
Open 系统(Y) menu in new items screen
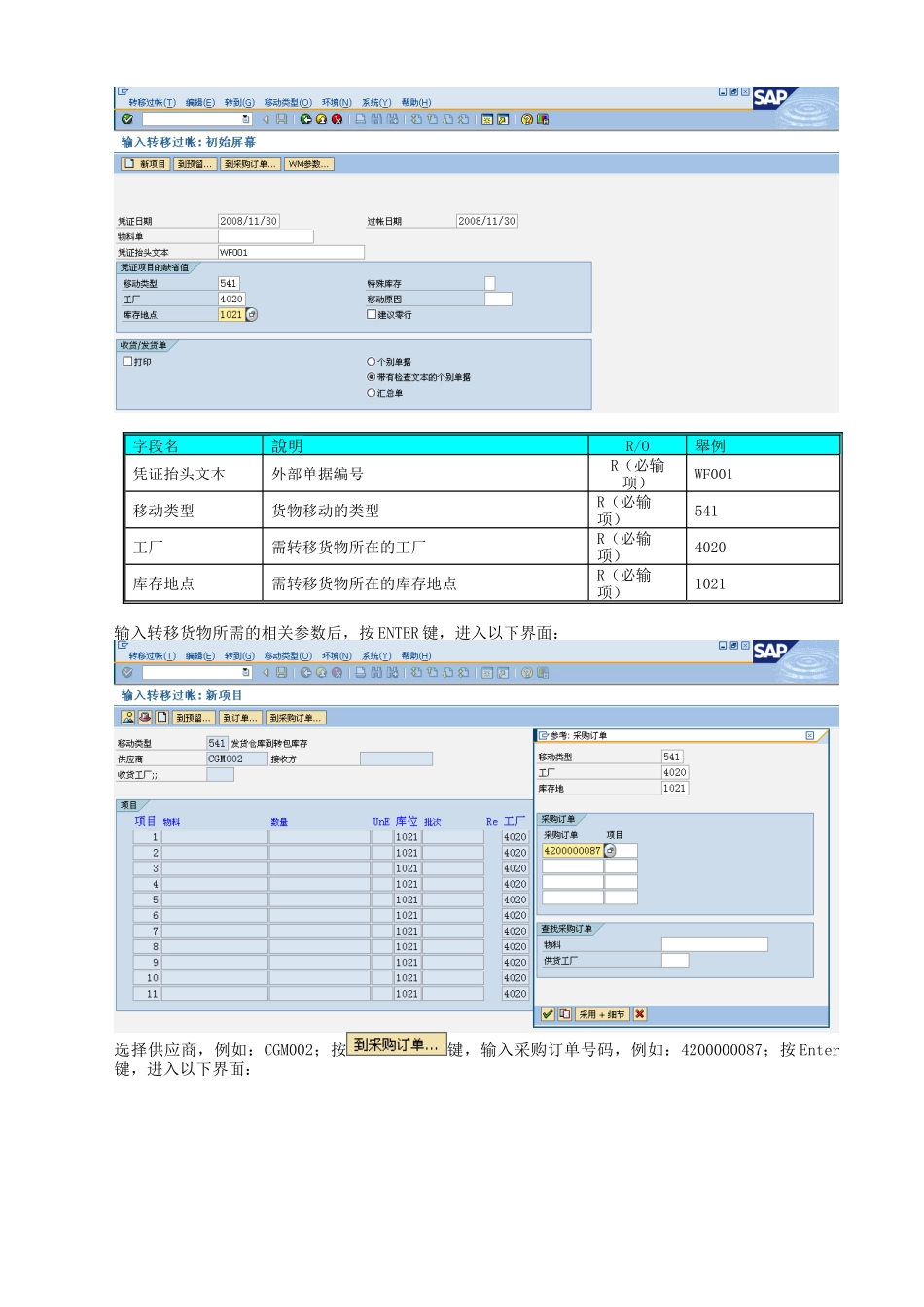click(x=376, y=656)
